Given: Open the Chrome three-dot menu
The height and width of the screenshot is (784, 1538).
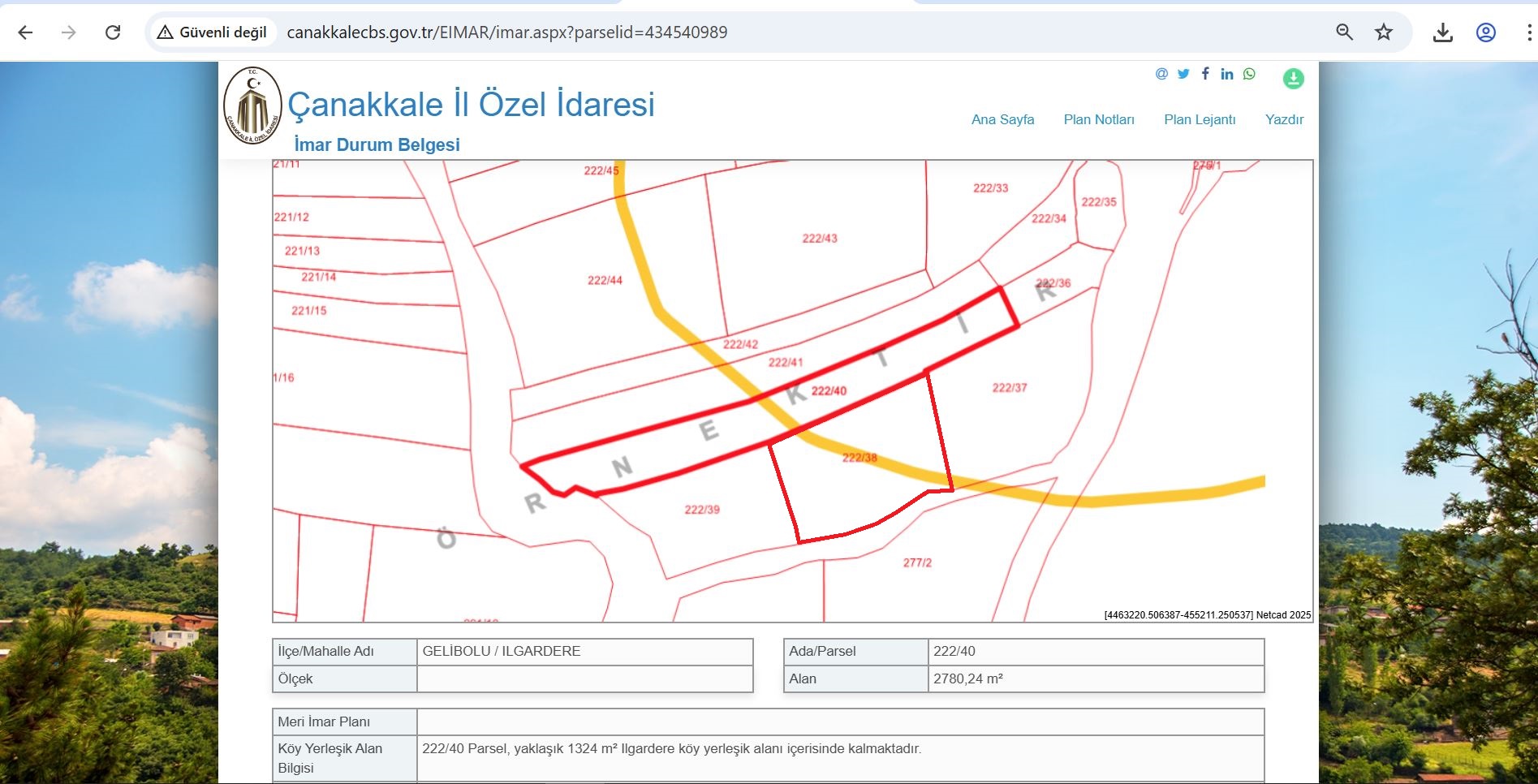Looking at the screenshot, I should click(x=1528, y=32).
